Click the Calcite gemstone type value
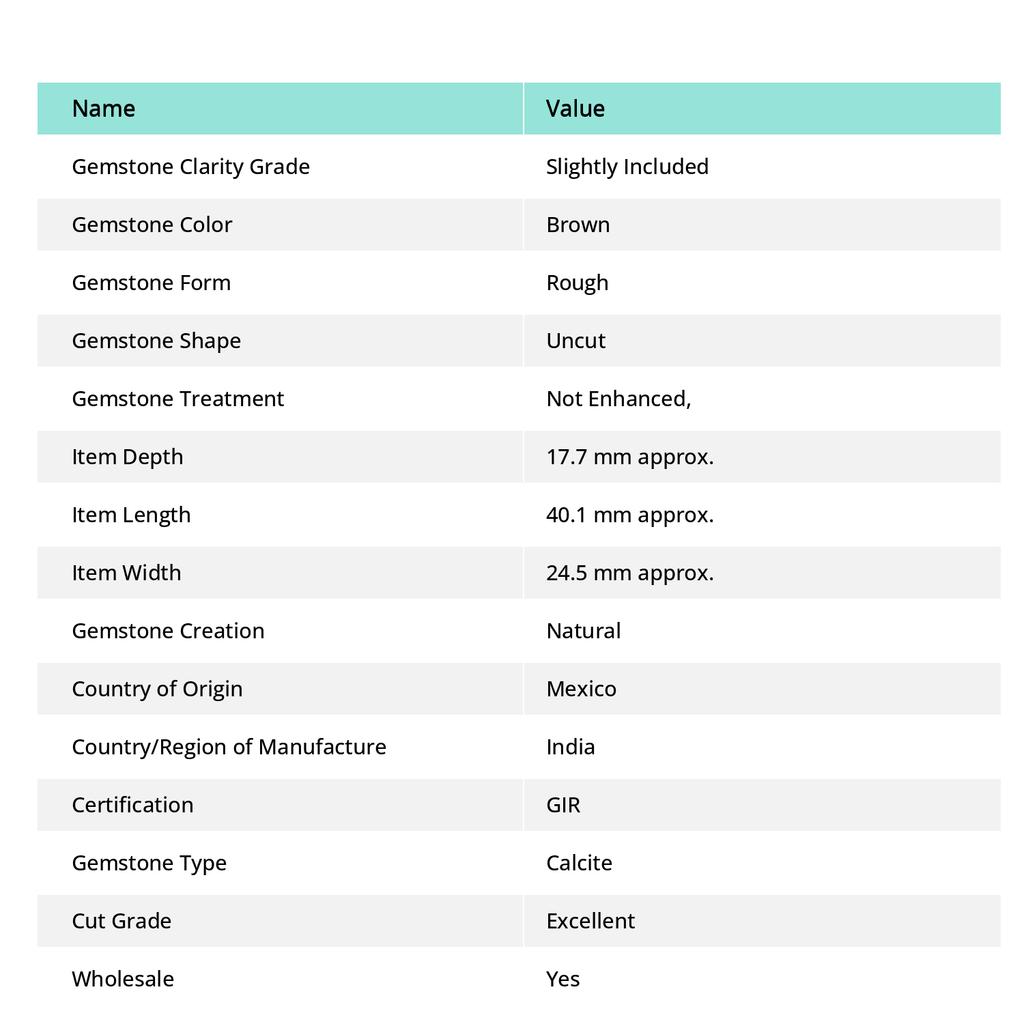This screenshot has width=1024, height=1024. pyautogui.click(x=579, y=863)
